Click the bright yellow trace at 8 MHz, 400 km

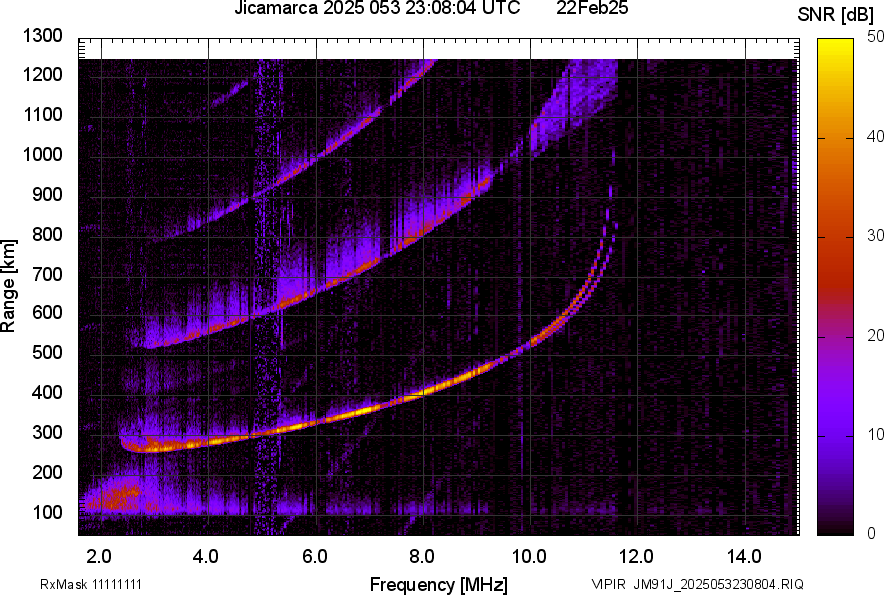tap(424, 394)
